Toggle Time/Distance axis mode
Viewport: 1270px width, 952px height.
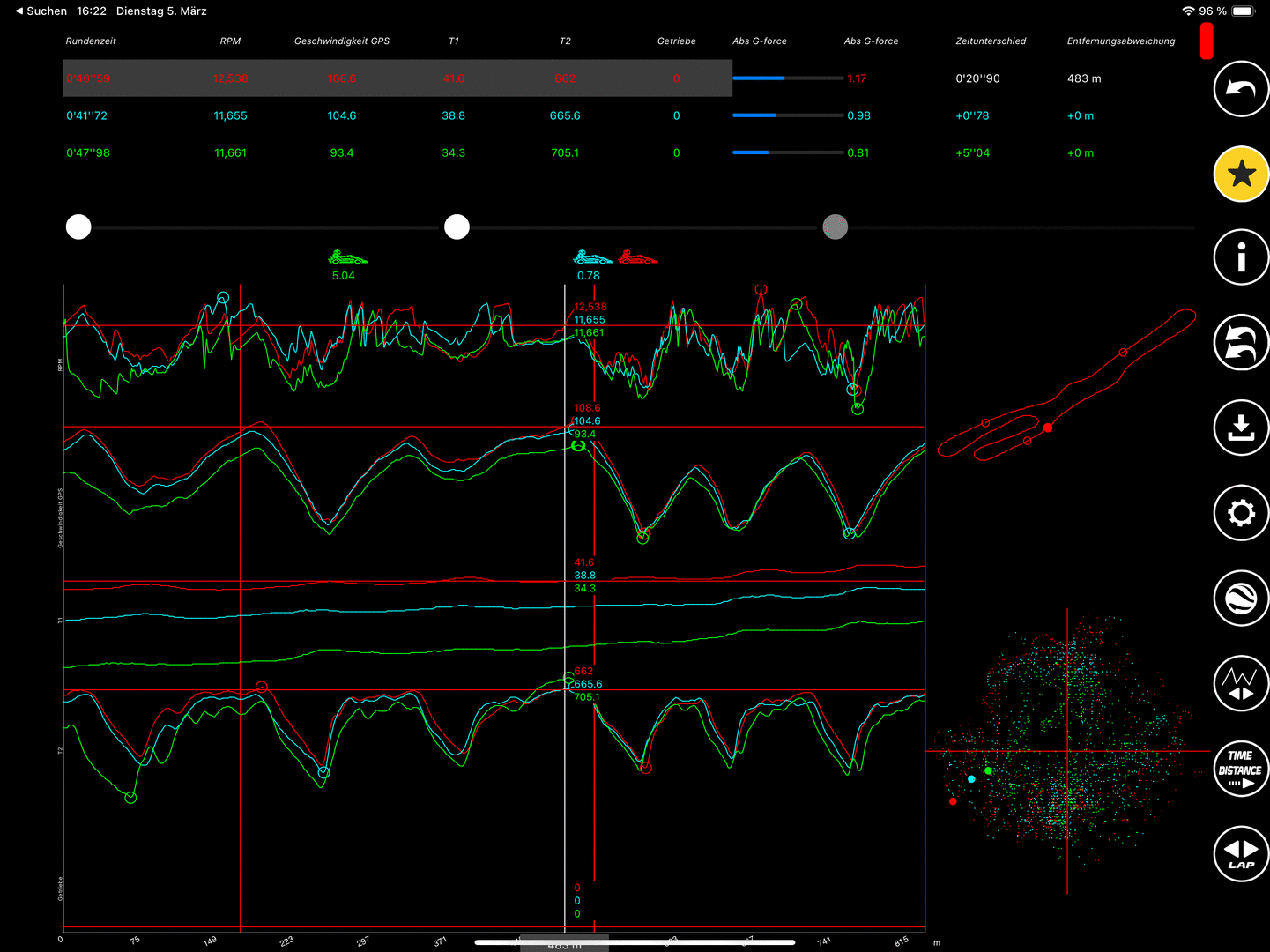click(x=1241, y=768)
